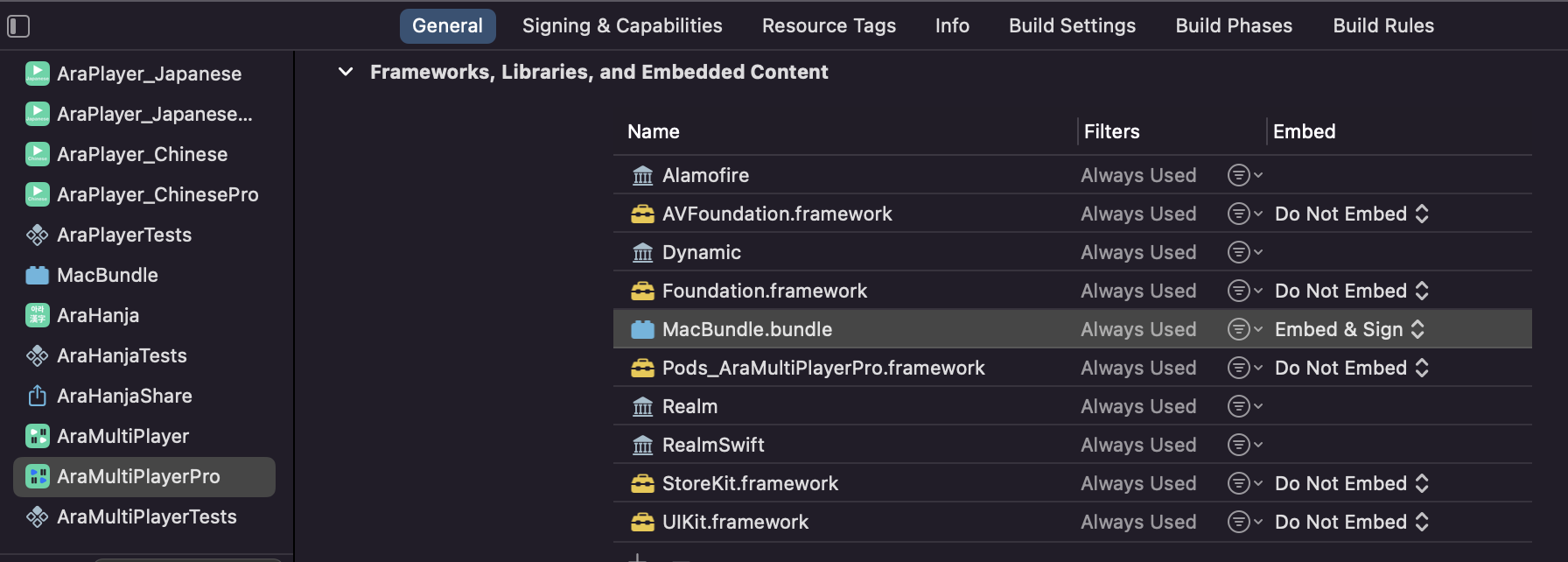Click the AraHanjaTests test icon
1568x562 pixels.
(x=38, y=355)
